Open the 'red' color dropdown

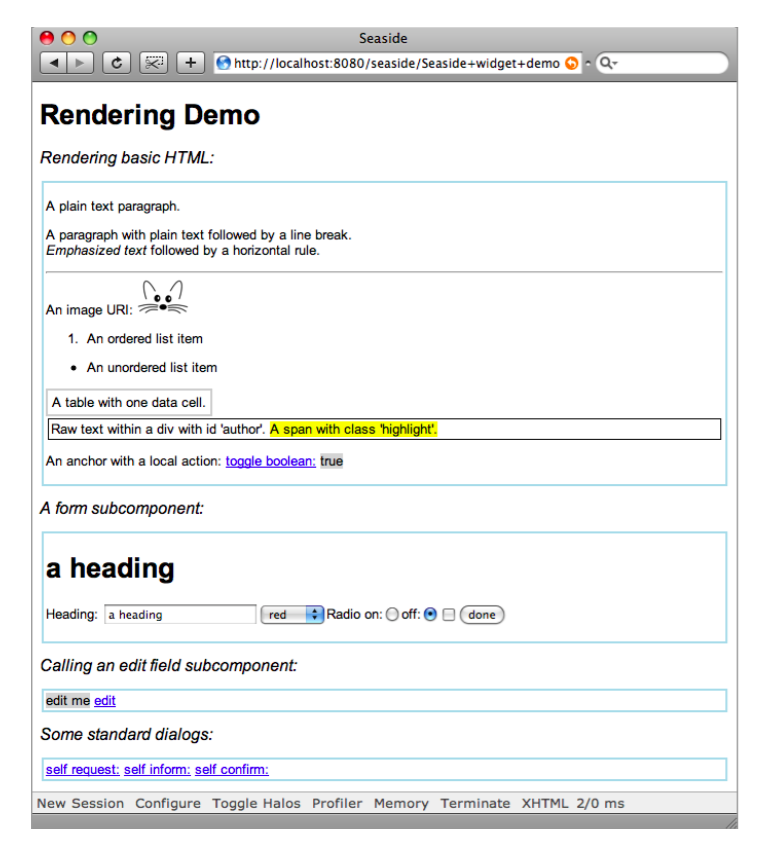coord(292,615)
